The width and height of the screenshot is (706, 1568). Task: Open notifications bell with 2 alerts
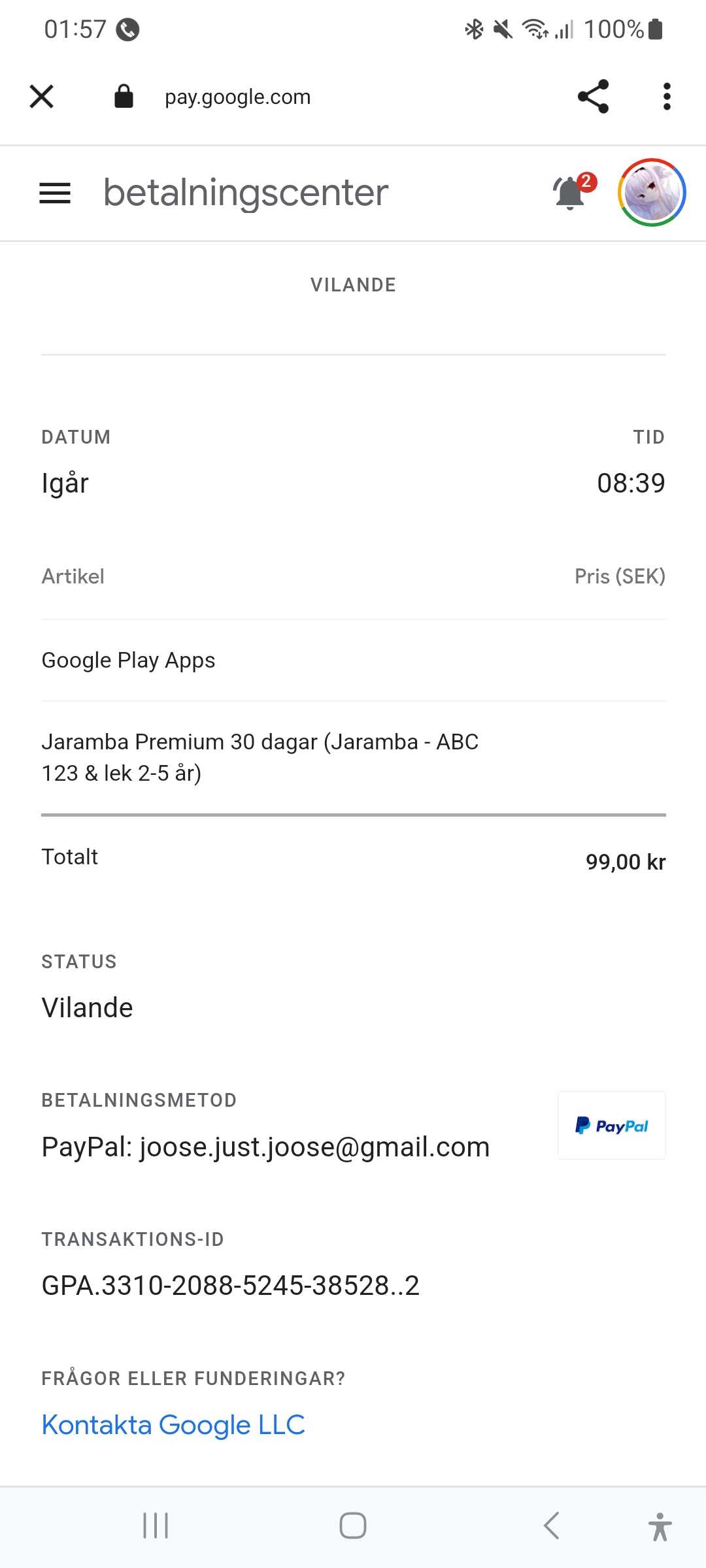coord(571,193)
